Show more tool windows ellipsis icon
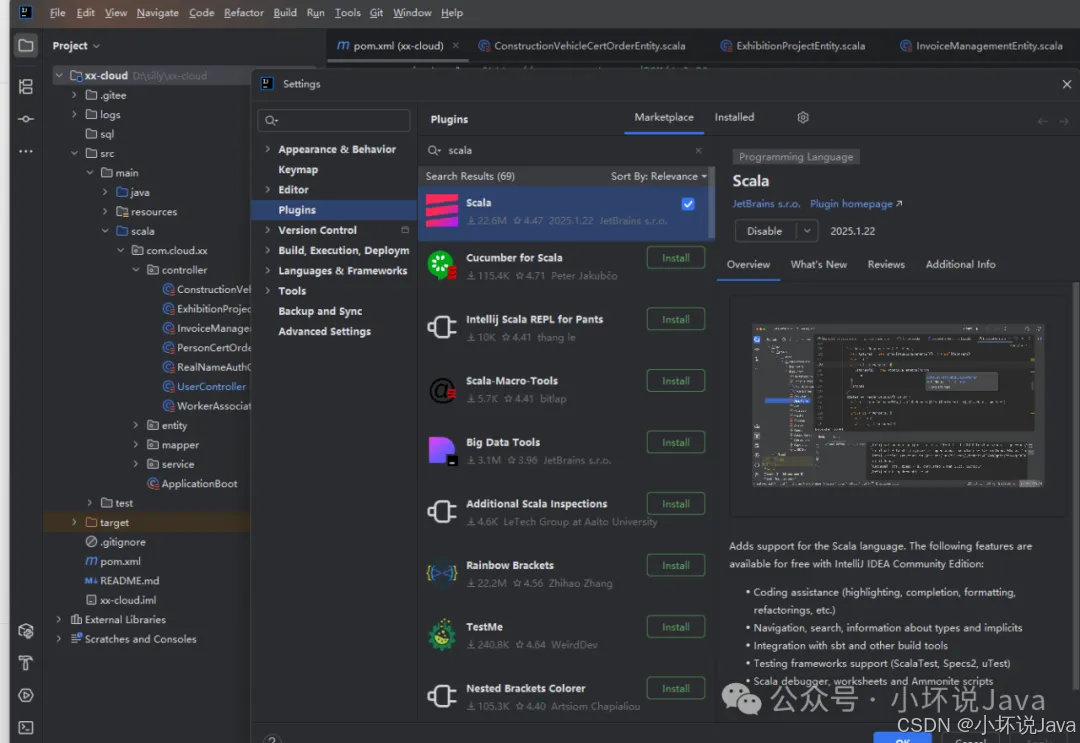This screenshot has width=1080, height=743. click(x=25, y=151)
